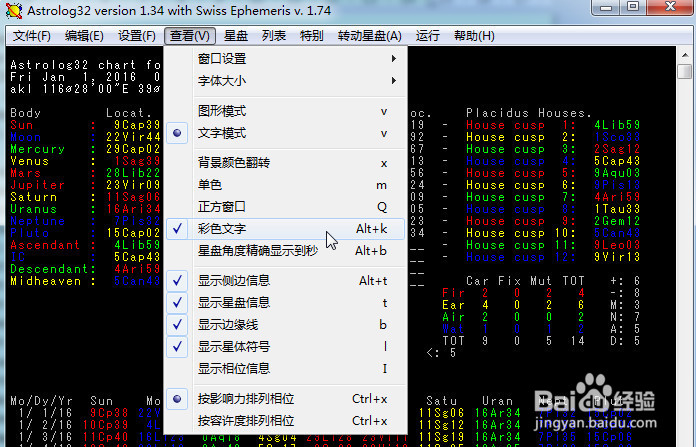Screen dimensions: 696x447
Task: Click 'House cusp 10:' row text
Action: pyautogui.click(x=521, y=233)
